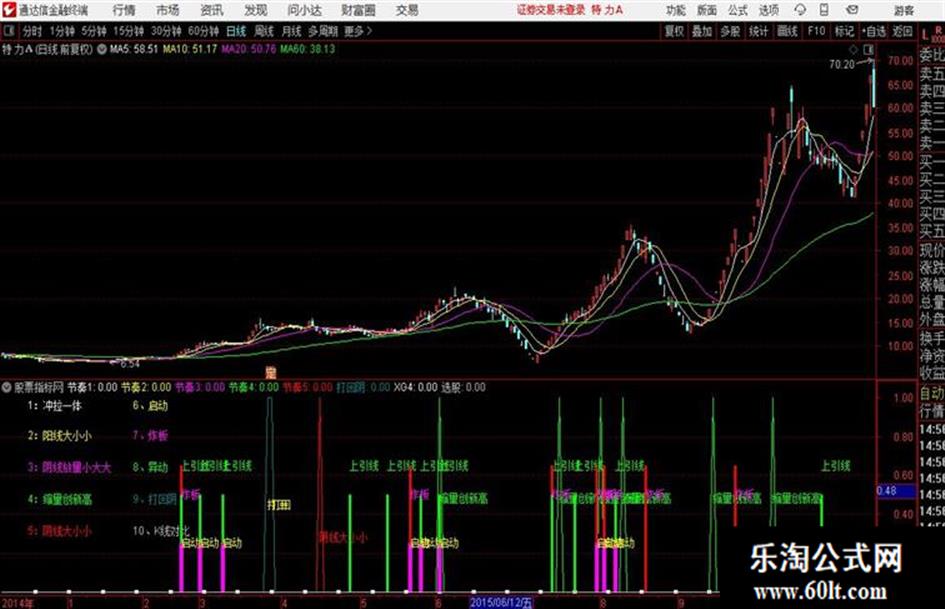Toggle the left panel icon beside 分时

pos(9,31)
